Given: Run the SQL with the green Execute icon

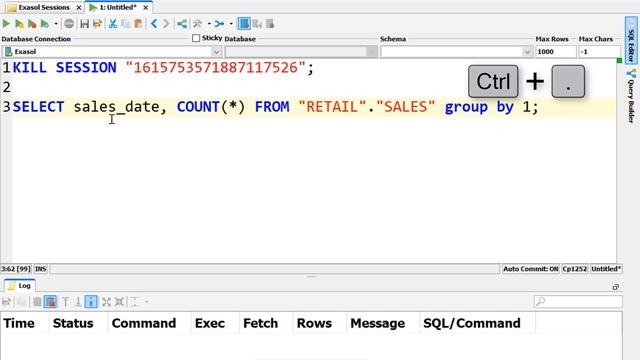Looking at the screenshot, I should (6, 24).
